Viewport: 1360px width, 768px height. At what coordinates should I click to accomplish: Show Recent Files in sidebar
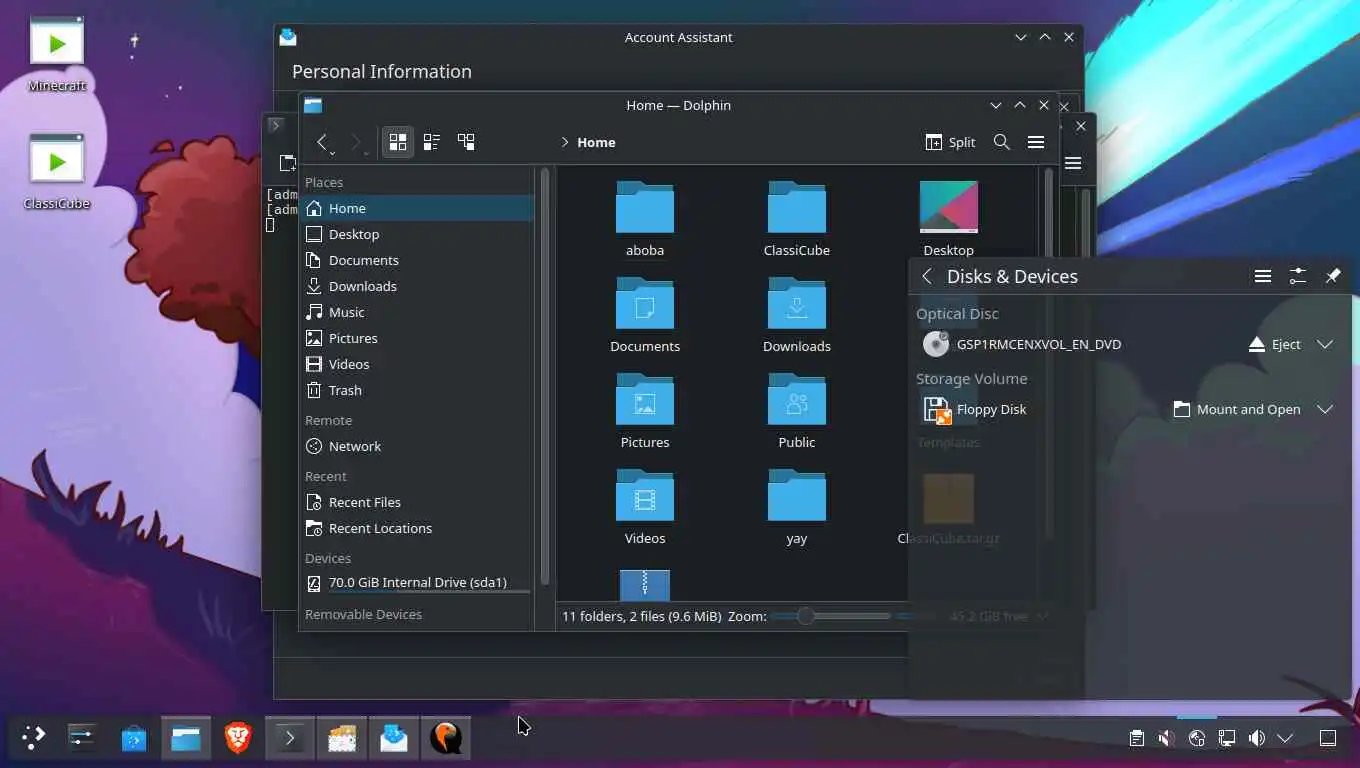[418, 502]
